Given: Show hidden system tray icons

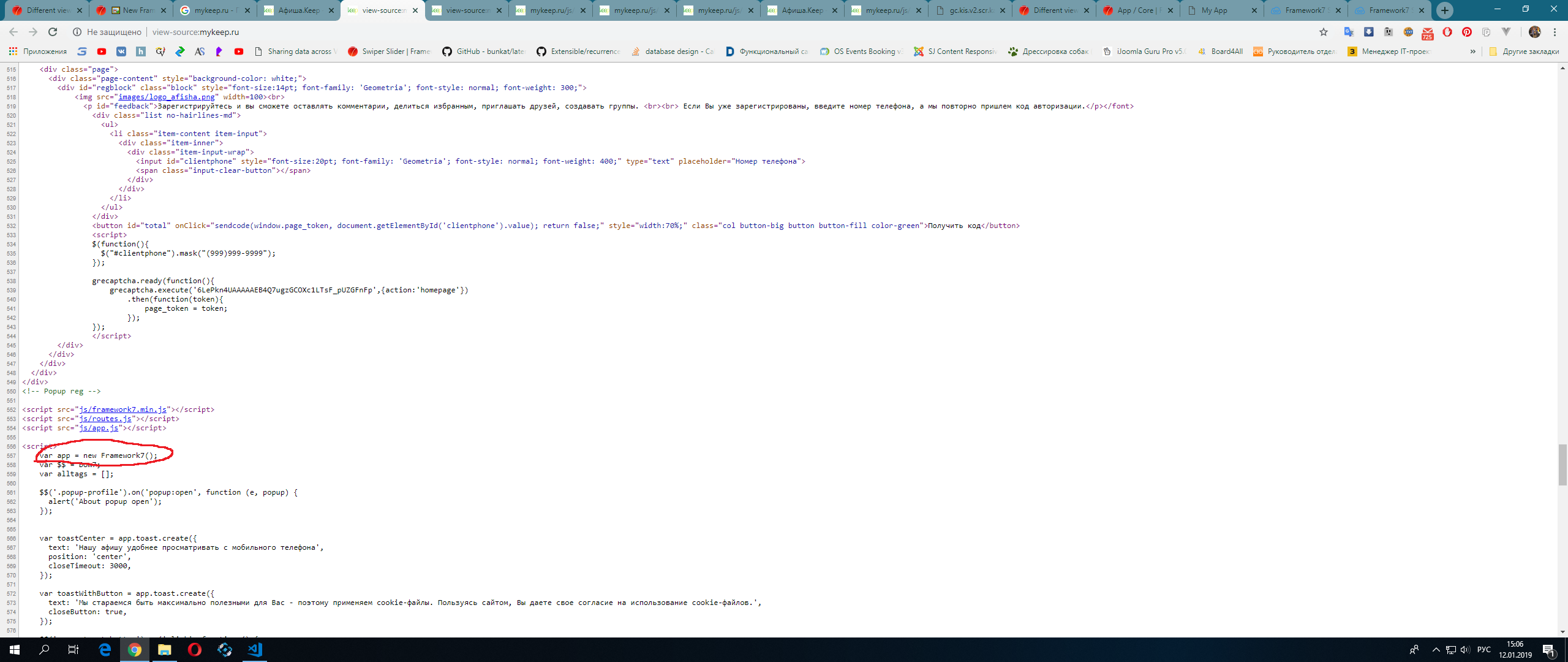Looking at the screenshot, I should (x=1436, y=650).
